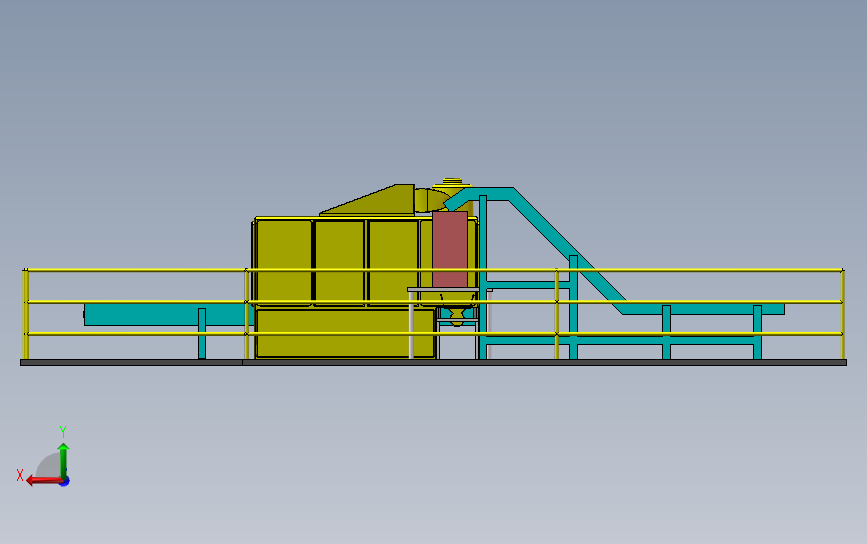Click the blue Z axis dot on the triad
This screenshot has width=867, height=544.
pyautogui.click(x=65, y=482)
